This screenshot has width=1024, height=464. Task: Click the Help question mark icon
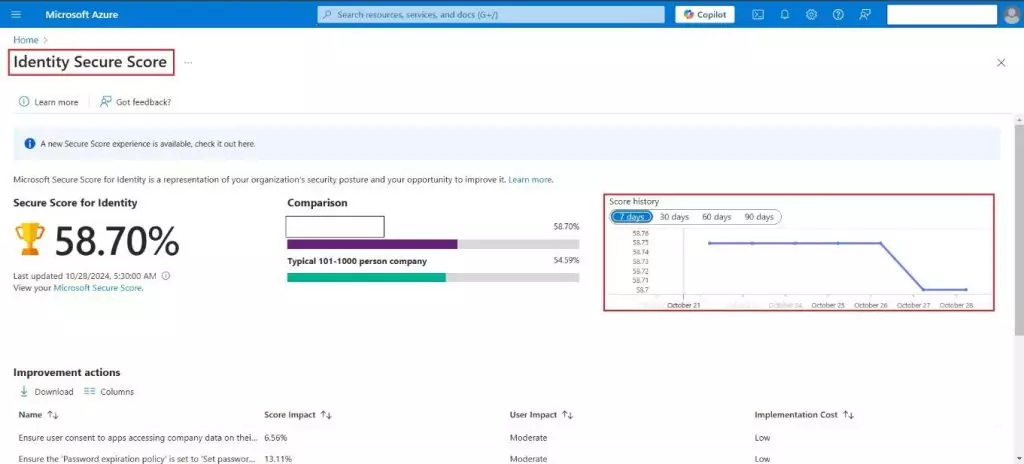click(838, 14)
